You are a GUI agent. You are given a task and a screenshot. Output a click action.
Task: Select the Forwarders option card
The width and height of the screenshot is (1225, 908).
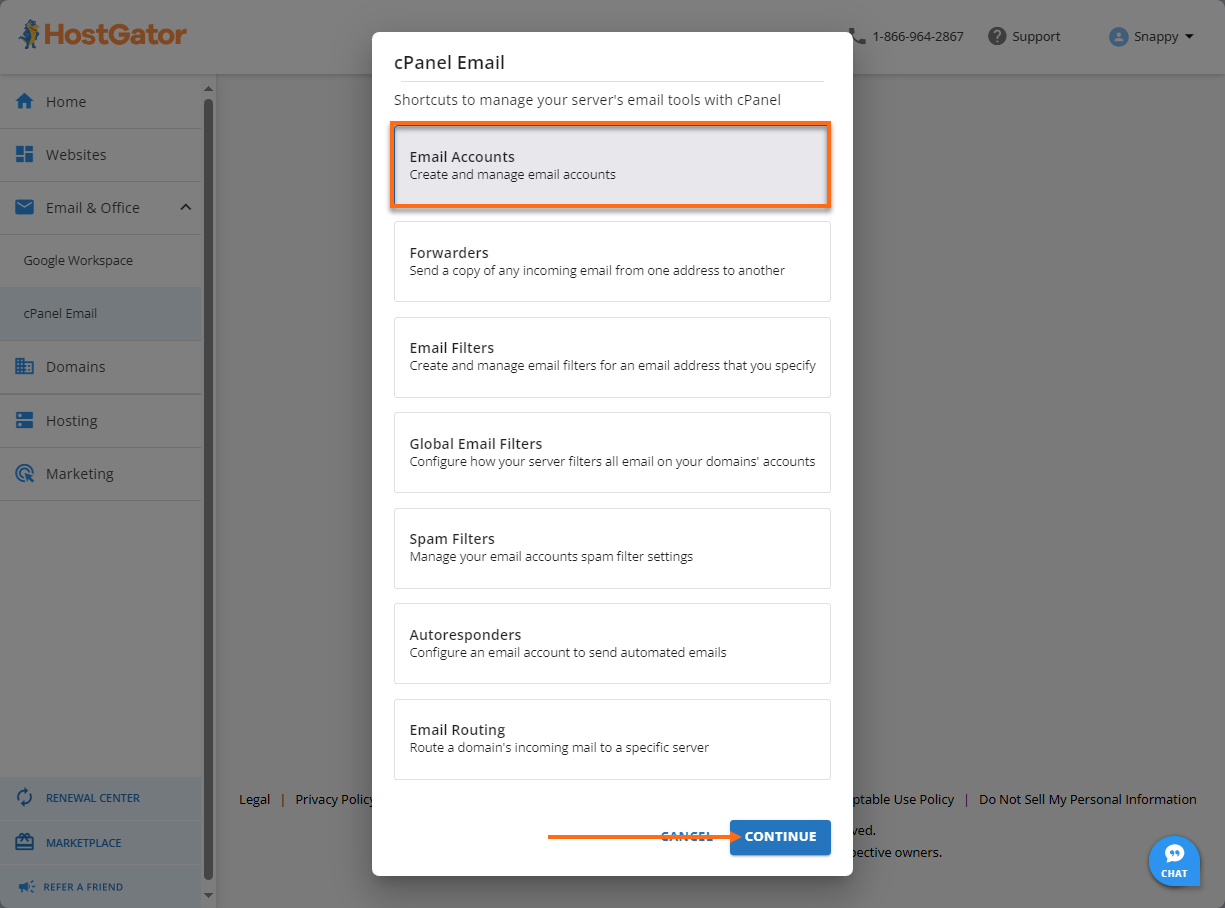click(611, 261)
